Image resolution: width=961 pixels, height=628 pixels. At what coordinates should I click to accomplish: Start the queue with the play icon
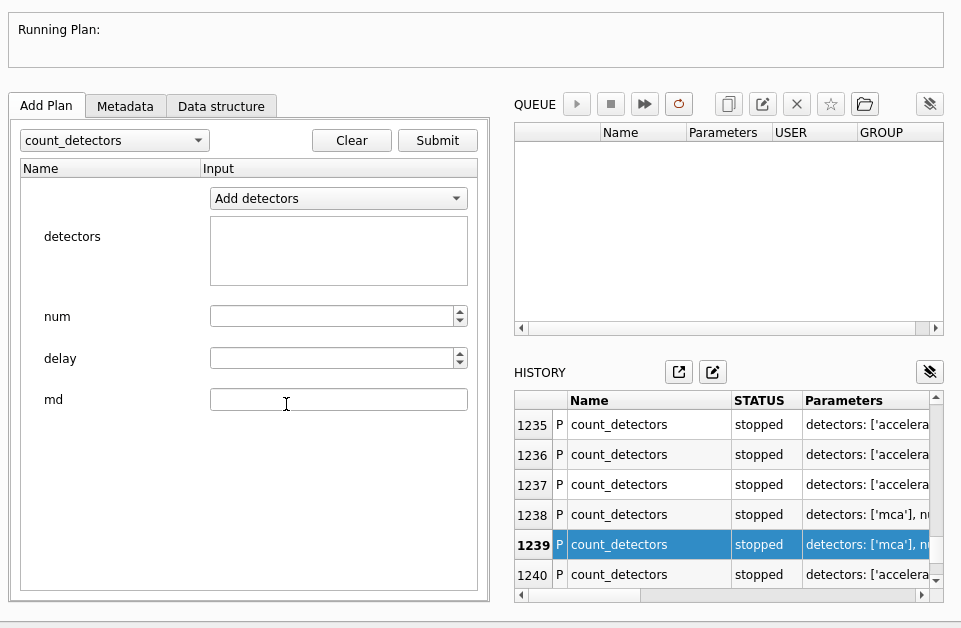pyautogui.click(x=577, y=104)
